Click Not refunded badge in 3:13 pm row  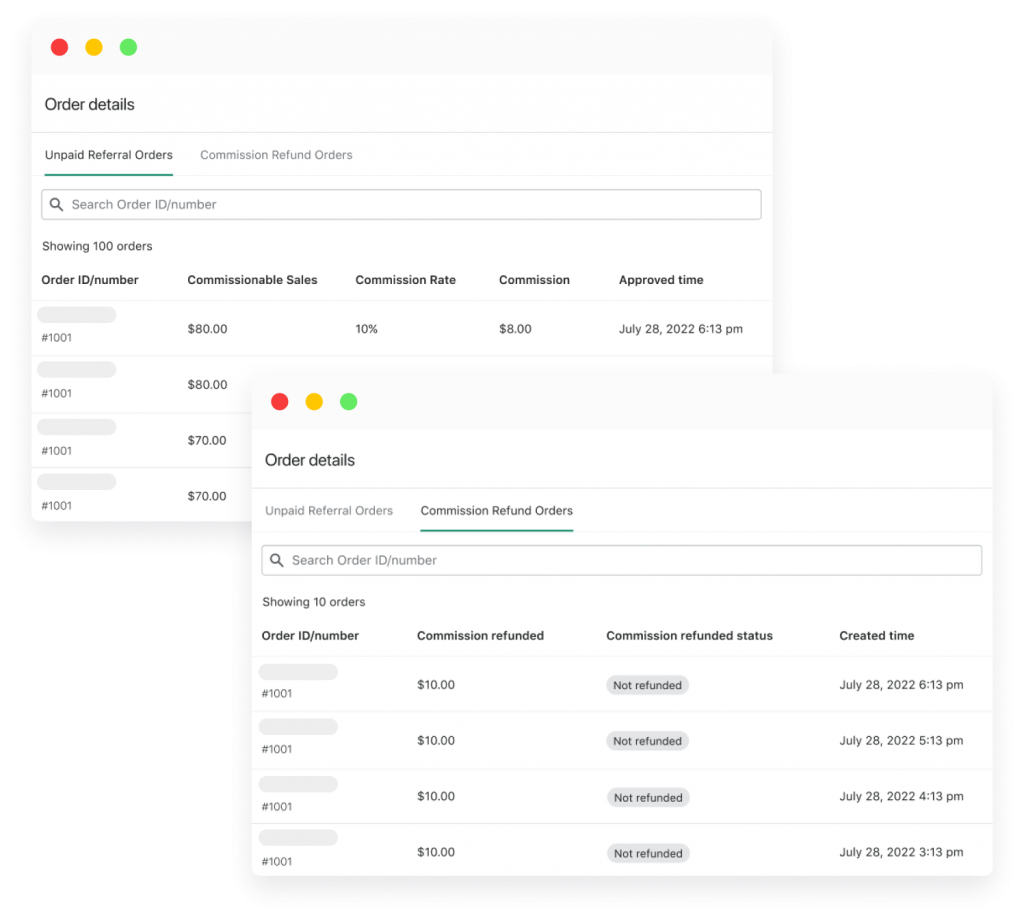coord(648,853)
